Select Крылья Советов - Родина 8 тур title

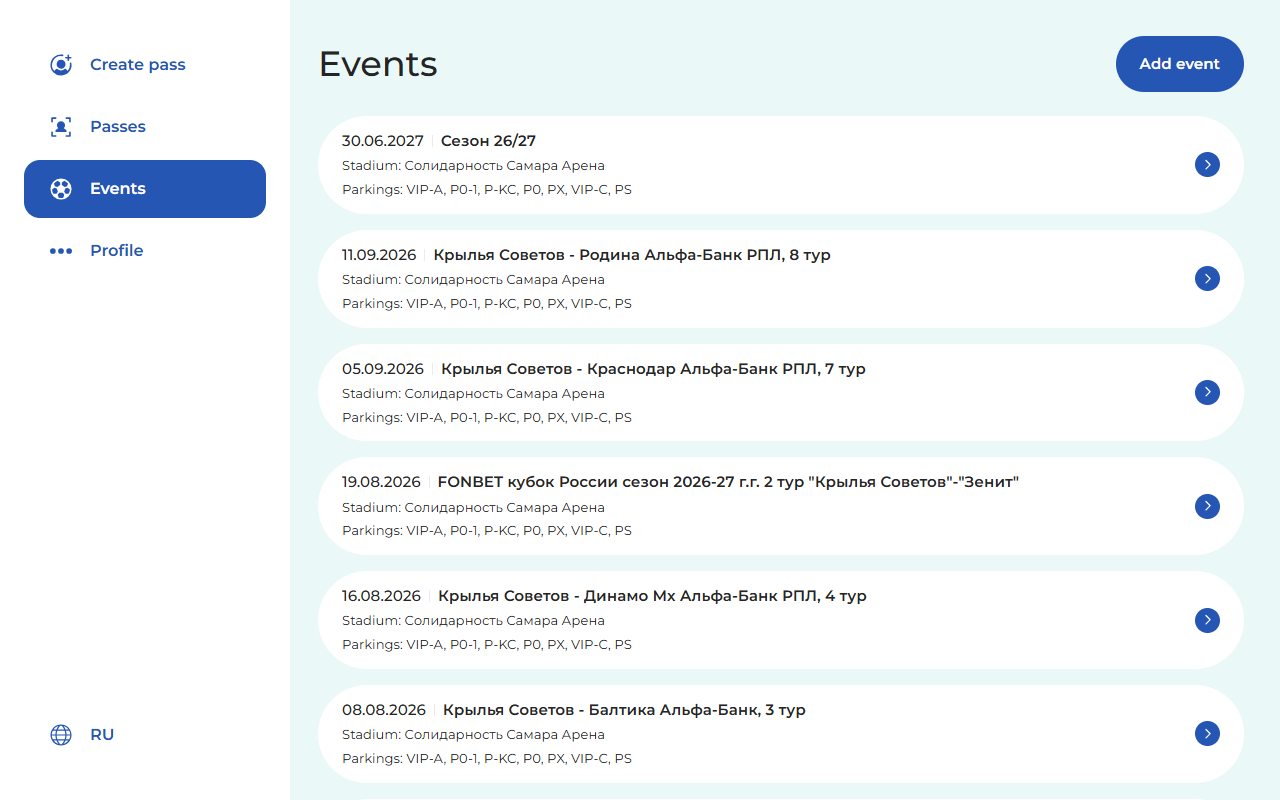(x=632, y=255)
